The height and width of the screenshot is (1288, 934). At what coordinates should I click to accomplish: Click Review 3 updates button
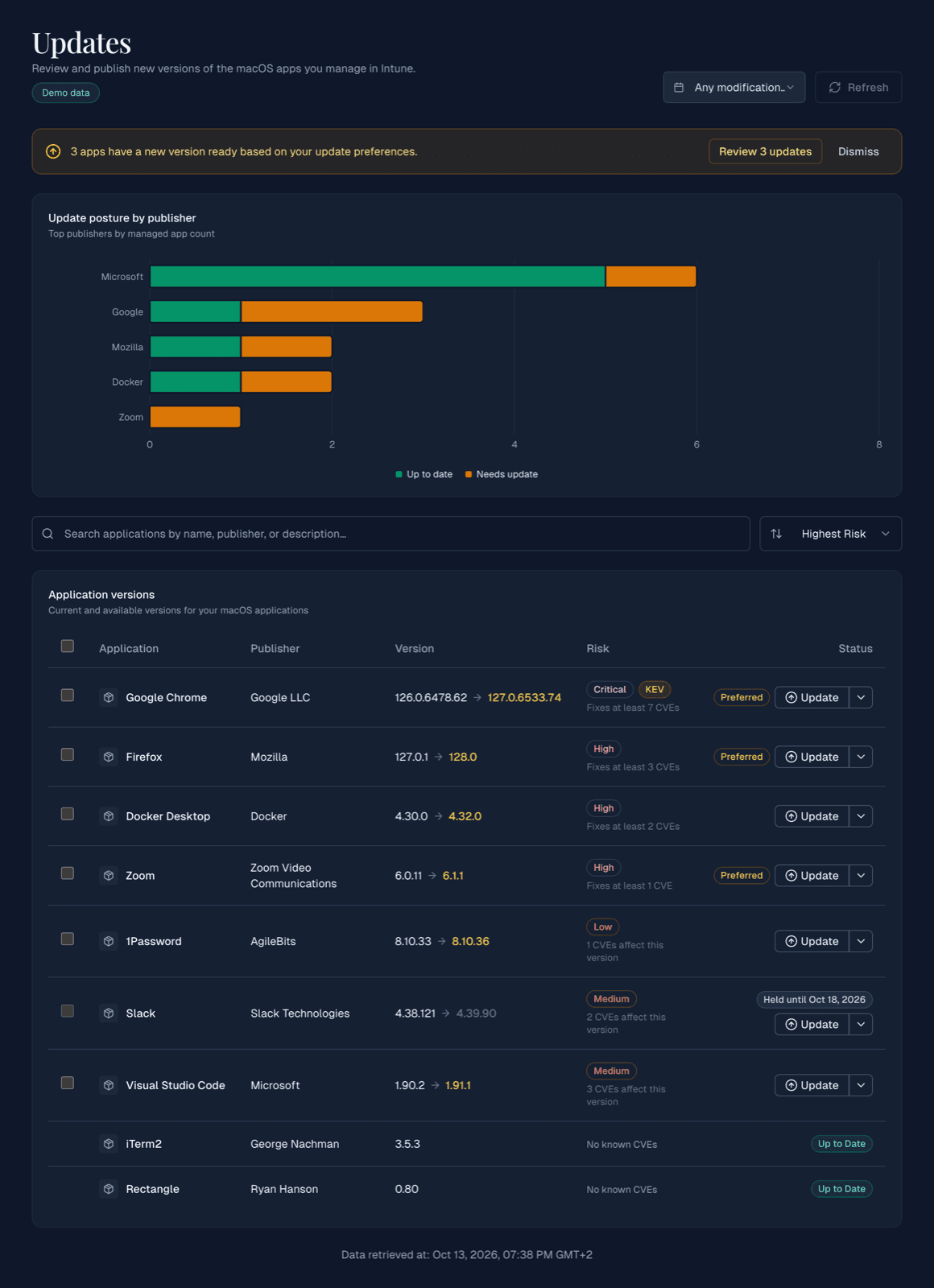coord(765,151)
